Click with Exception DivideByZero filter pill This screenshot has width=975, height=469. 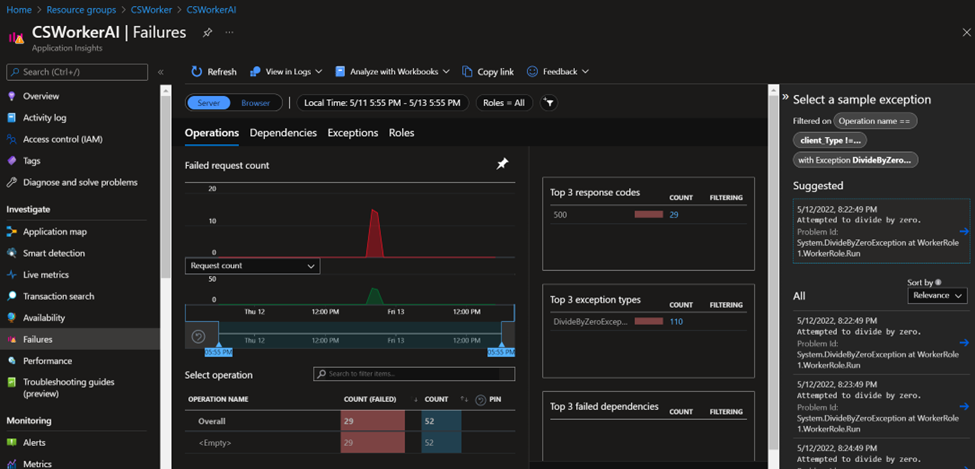pos(856,160)
